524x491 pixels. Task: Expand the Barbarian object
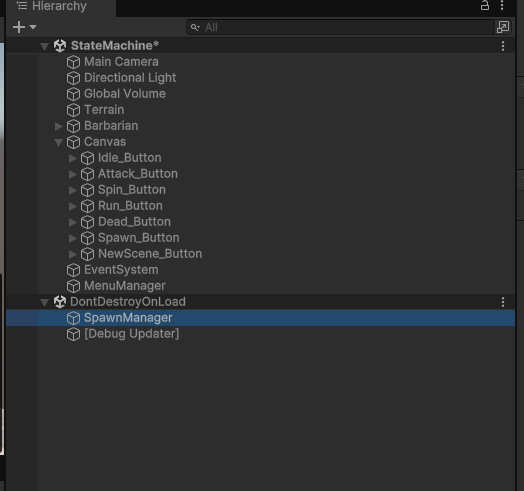pos(58,126)
